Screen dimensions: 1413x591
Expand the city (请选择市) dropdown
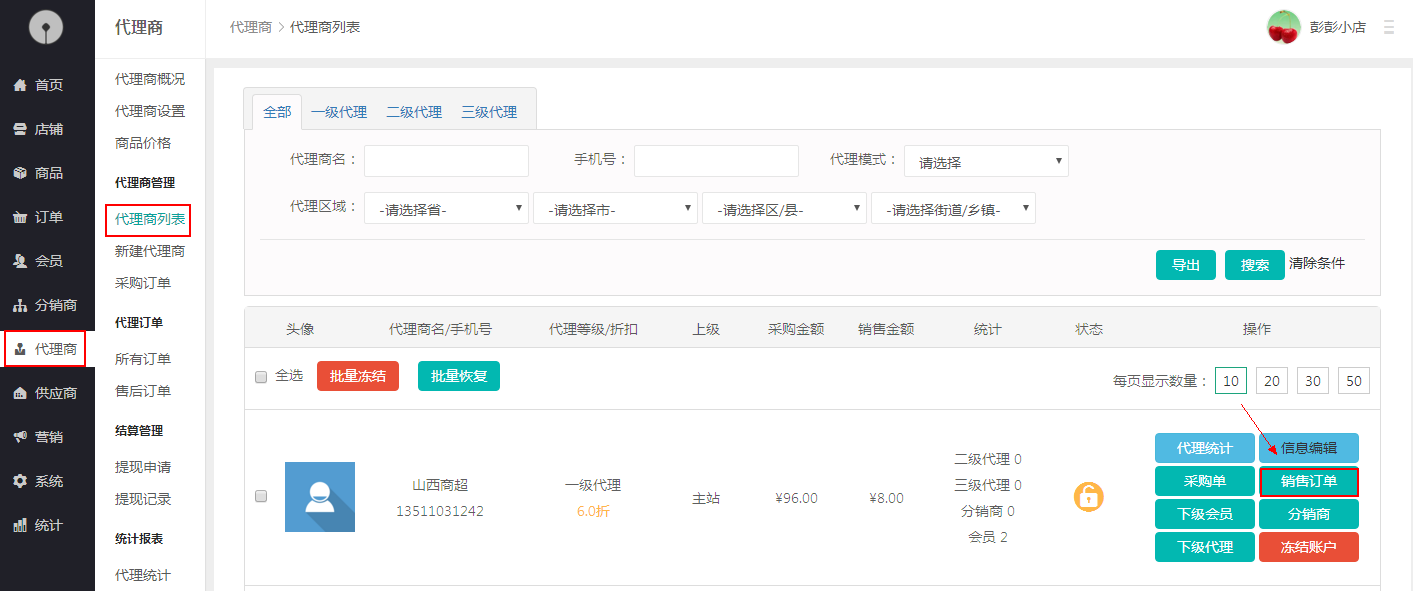615,209
